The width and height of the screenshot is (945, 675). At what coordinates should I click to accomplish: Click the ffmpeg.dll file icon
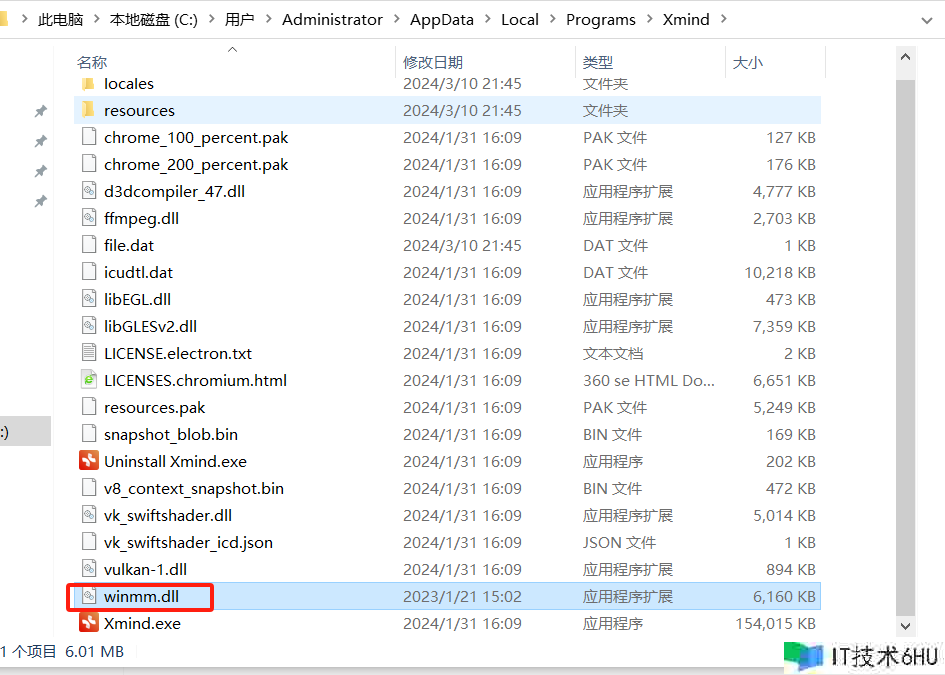[89, 218]
